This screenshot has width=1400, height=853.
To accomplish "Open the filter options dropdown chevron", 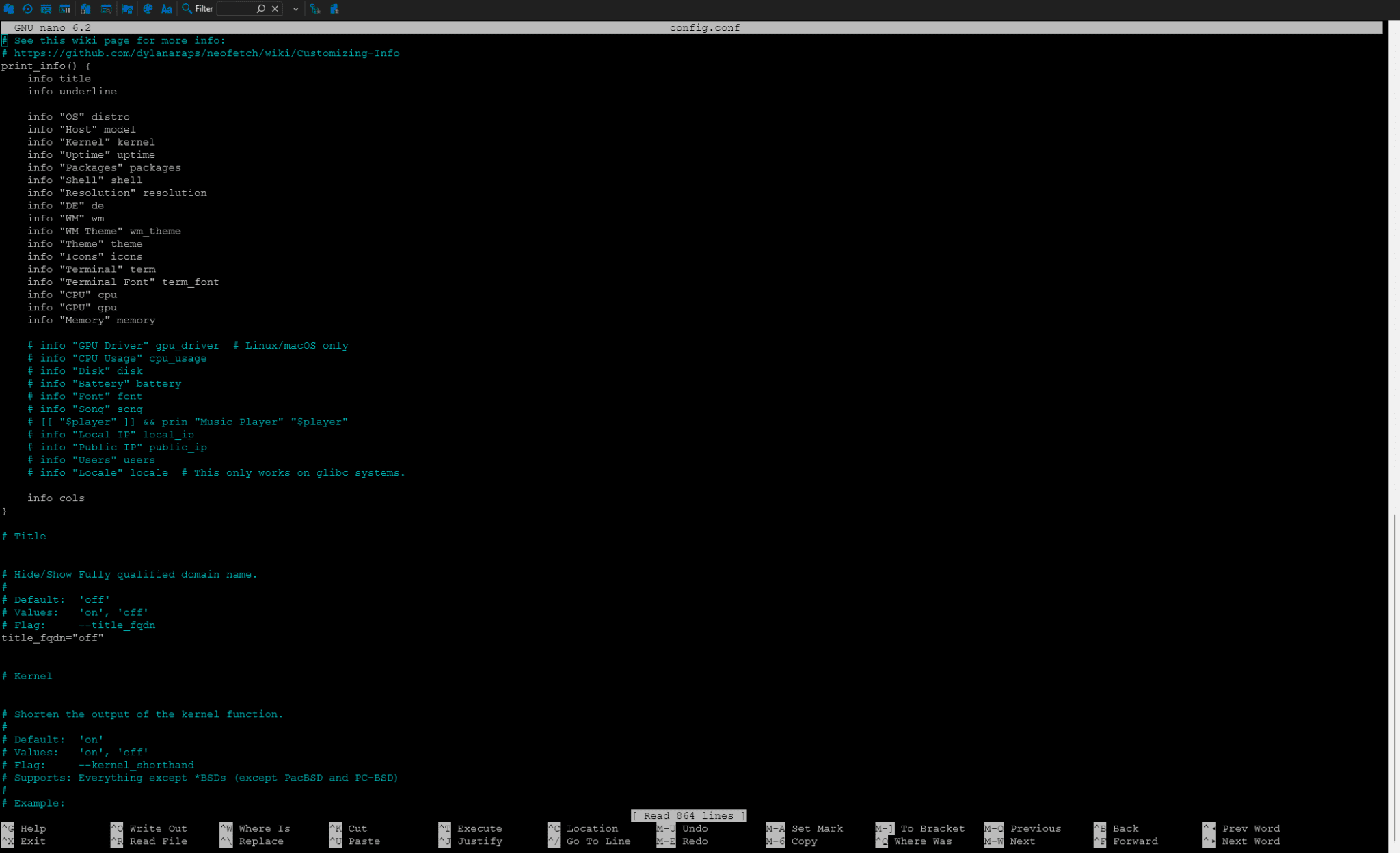I will [294, 9].
